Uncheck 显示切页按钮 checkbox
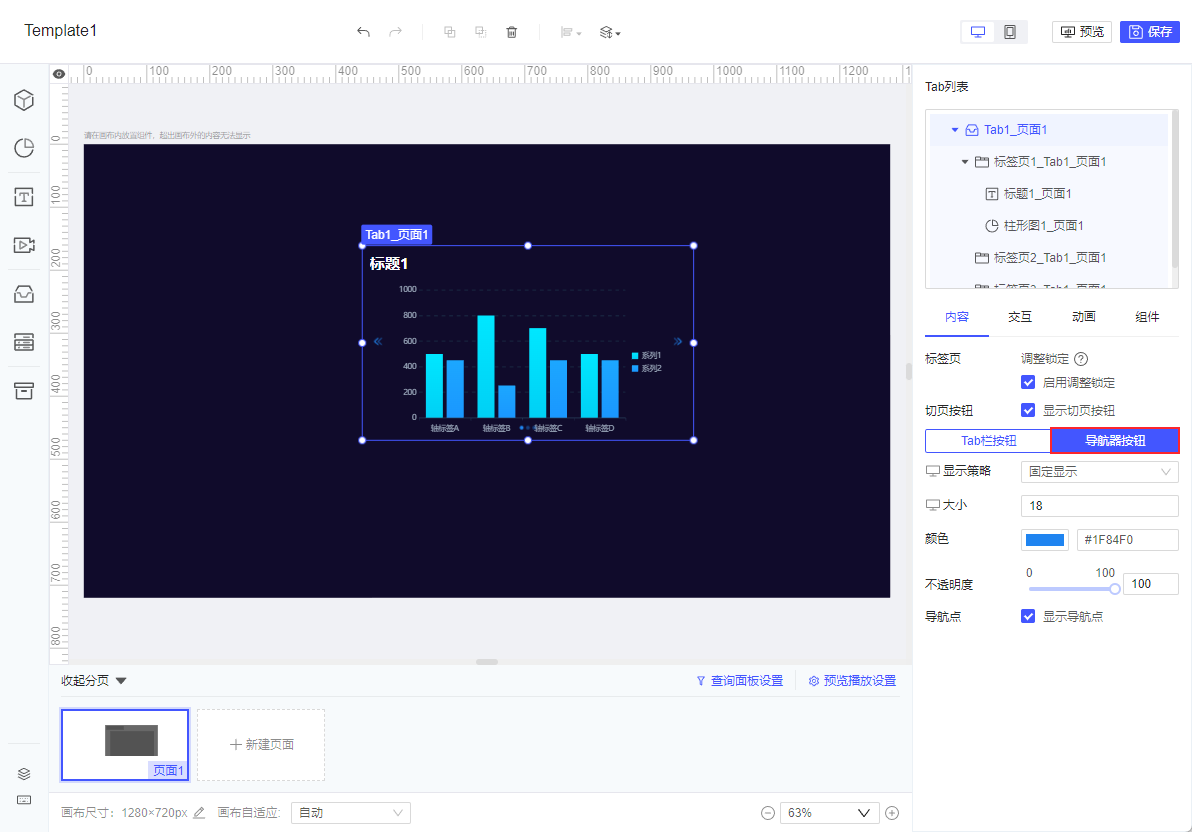Viewport: 1192px width, 832px height. tap(1028, 411)
